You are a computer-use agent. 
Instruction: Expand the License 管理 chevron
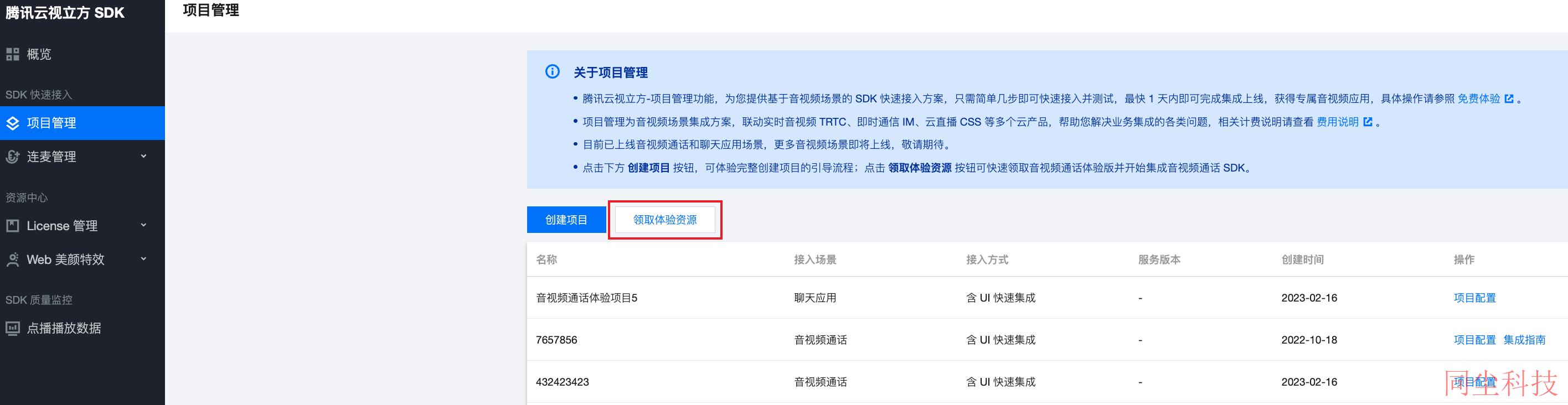point(143,225)
